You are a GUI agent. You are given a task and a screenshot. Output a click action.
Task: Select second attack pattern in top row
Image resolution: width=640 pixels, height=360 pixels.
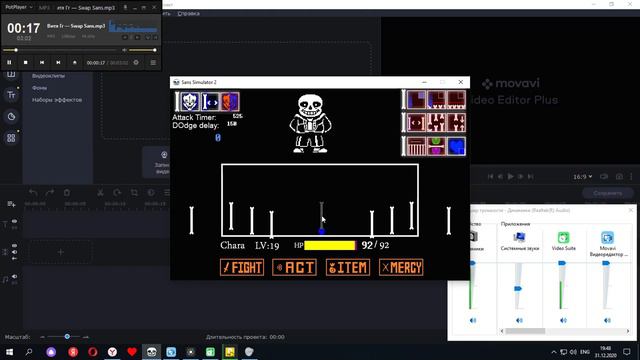pyautogui.click(x=436, y=100)
